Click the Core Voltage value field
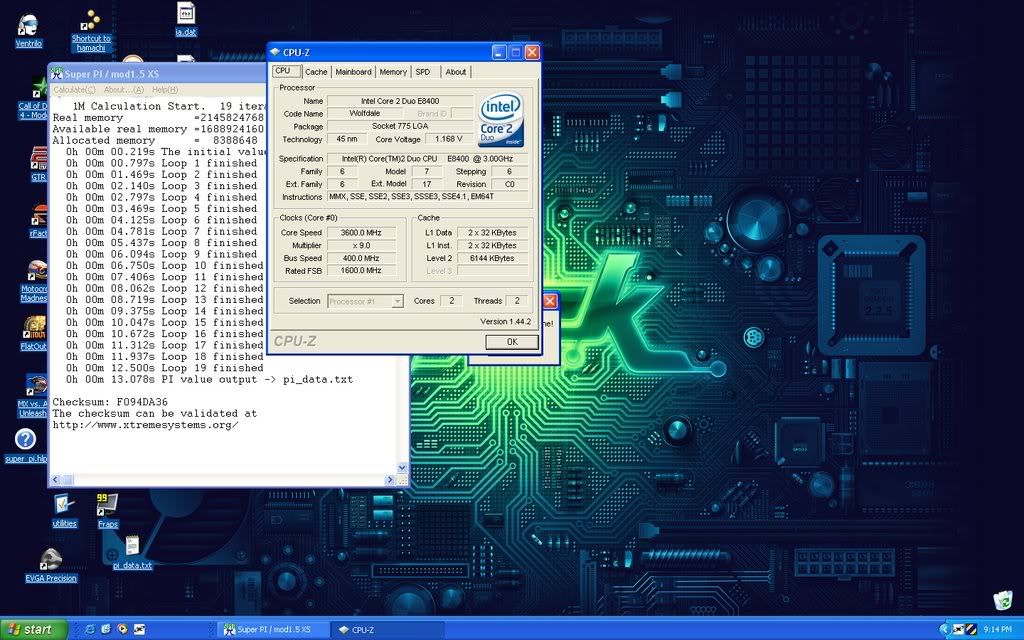The width and height of the screenshot is (1024, 640). 449,139
